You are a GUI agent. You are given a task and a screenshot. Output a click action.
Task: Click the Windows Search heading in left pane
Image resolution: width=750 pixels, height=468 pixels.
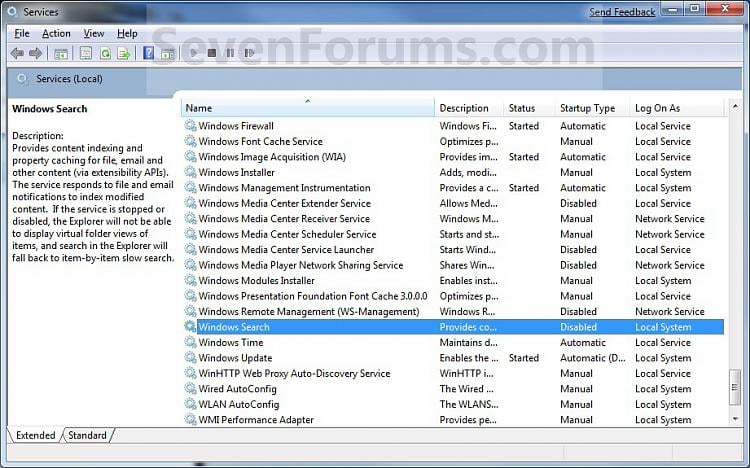point(50,109)
